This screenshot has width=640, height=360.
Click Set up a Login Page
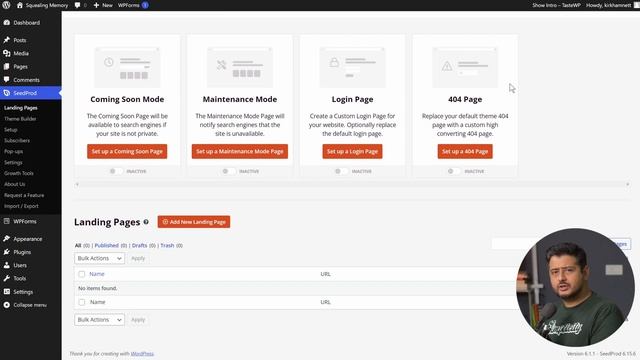click(352, 151)
